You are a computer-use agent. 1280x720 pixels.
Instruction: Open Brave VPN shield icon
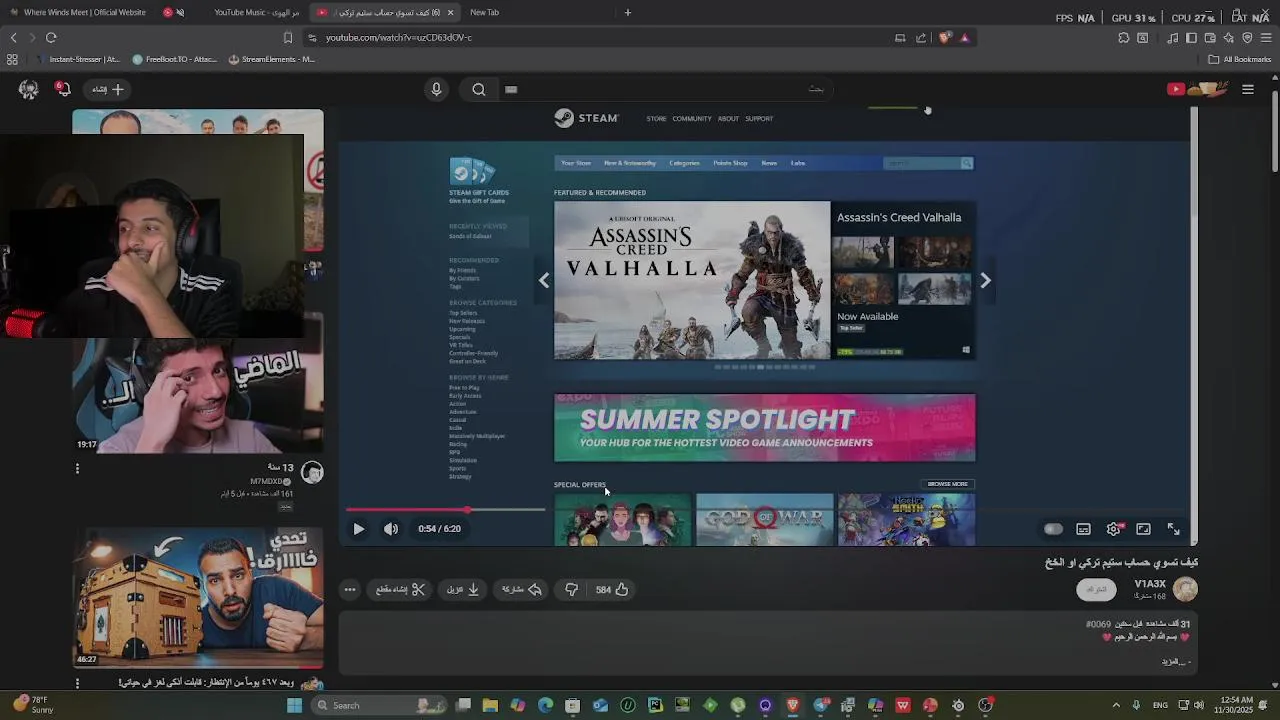(x=1247, y=38)
